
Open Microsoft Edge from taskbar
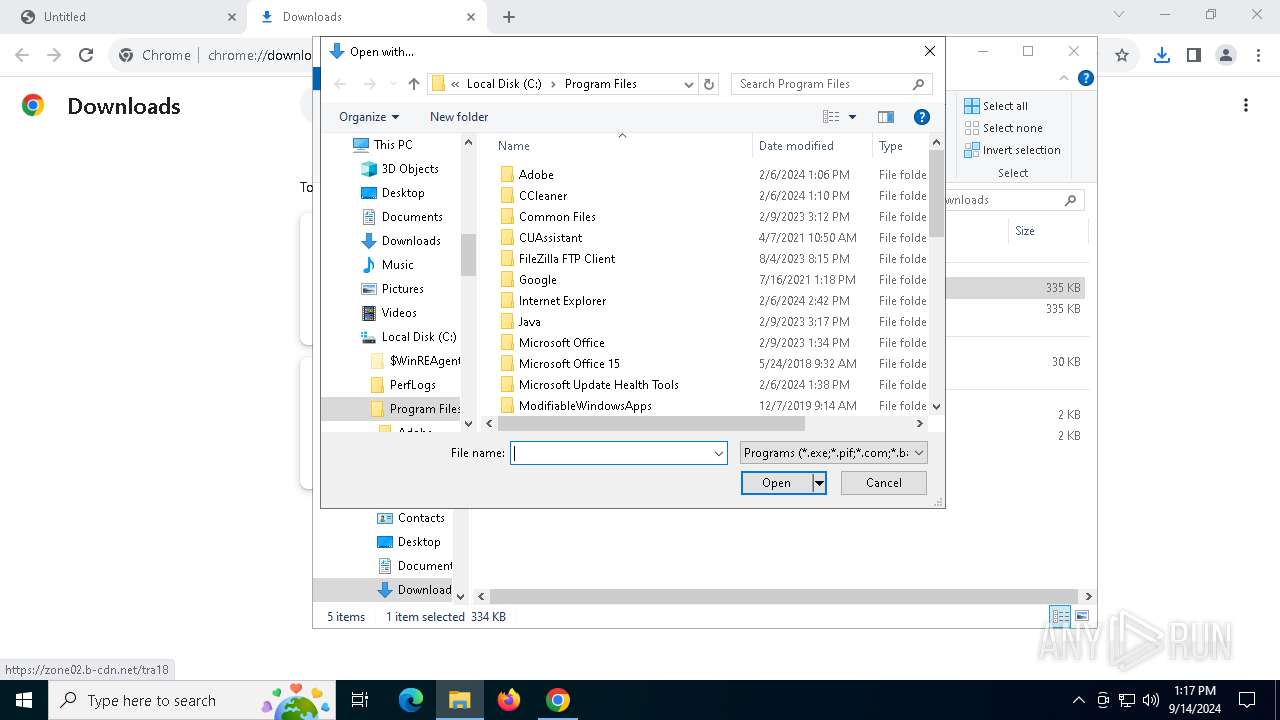click(411, 700)
